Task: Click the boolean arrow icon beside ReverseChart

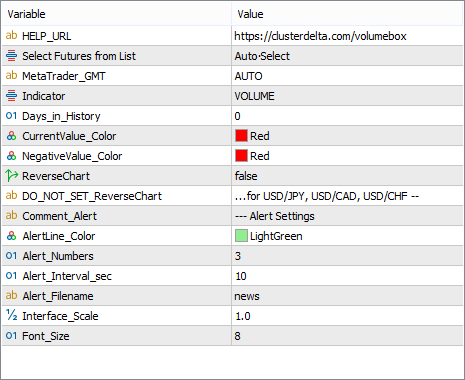Action: pos(11,176)
